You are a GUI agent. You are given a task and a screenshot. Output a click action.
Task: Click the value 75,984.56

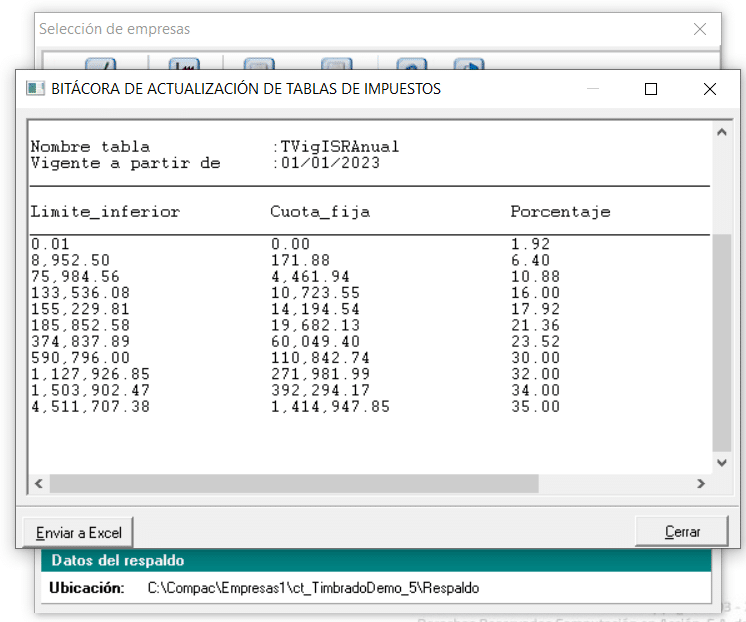point(75,276)
